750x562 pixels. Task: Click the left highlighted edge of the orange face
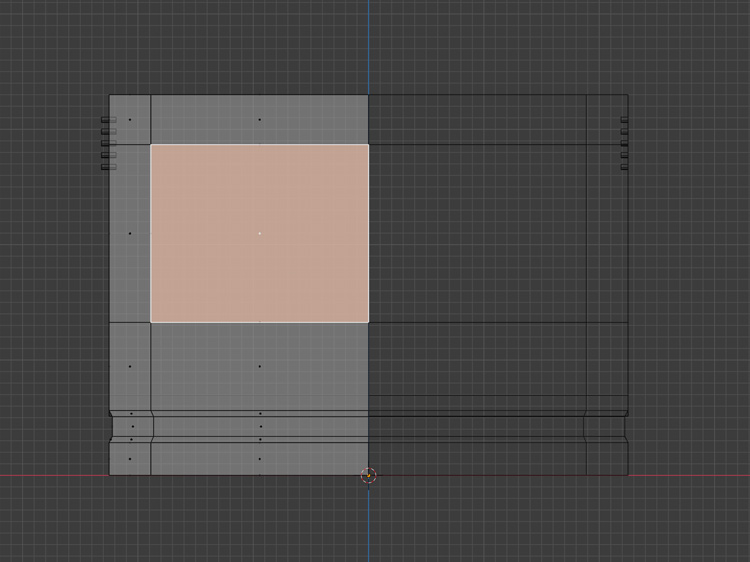151,233
